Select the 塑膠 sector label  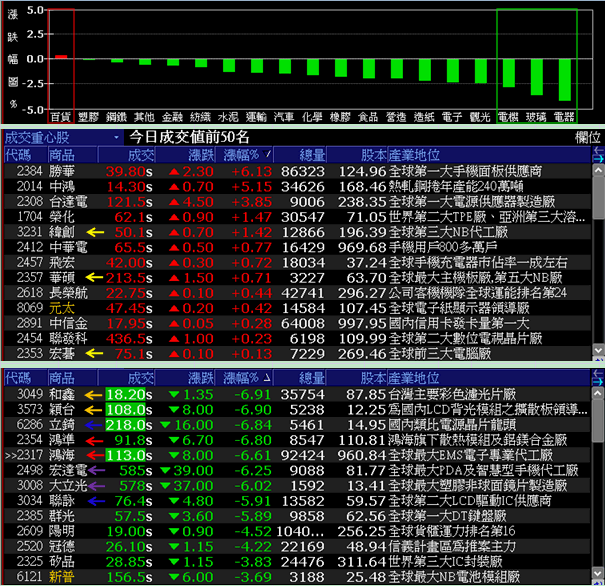coord(89,117)
